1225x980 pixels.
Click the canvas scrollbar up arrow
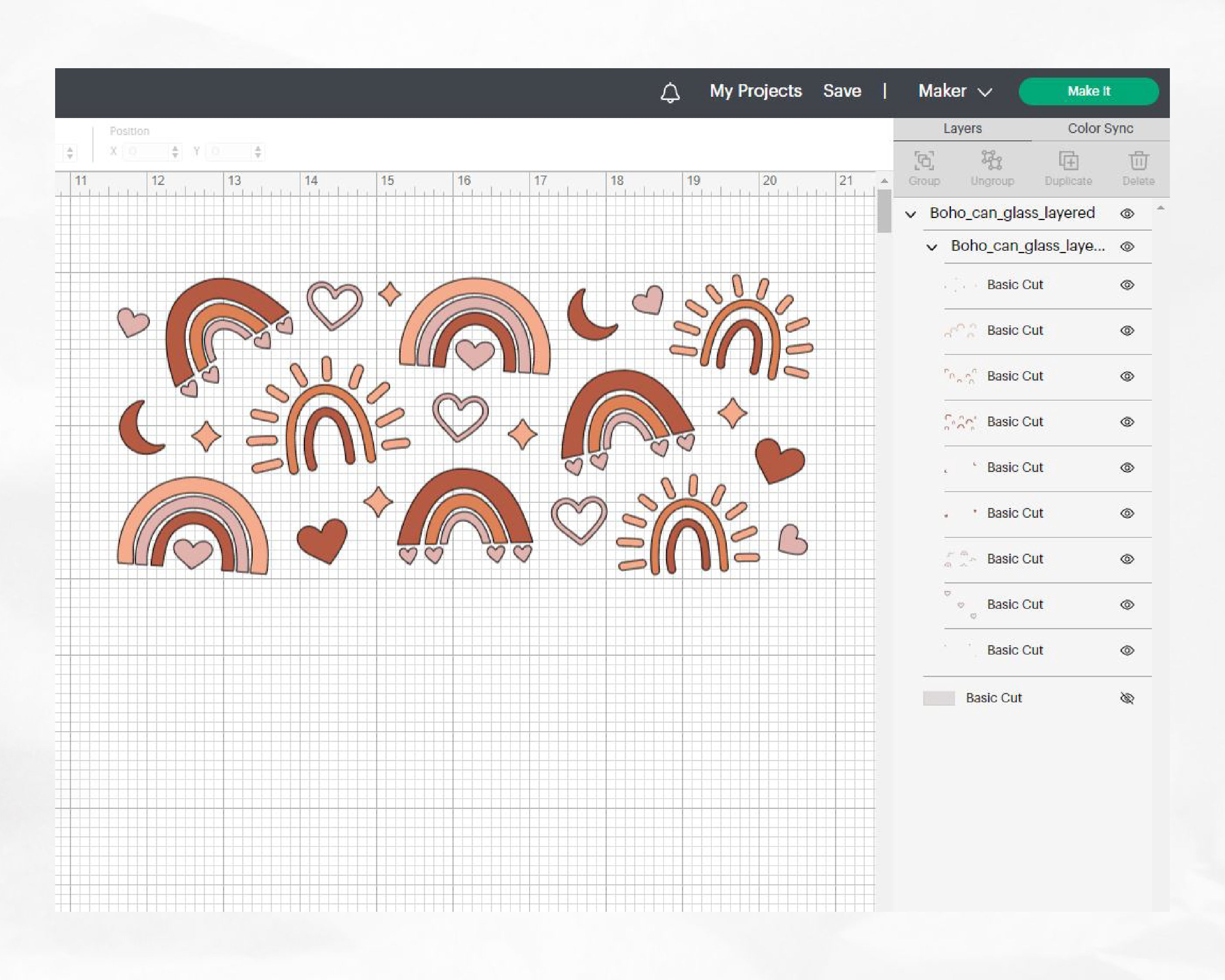coord(884,180)
